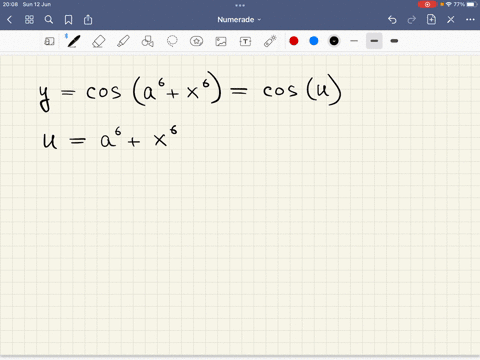
Task: Choose the black pen color
Action: point(334,41)
